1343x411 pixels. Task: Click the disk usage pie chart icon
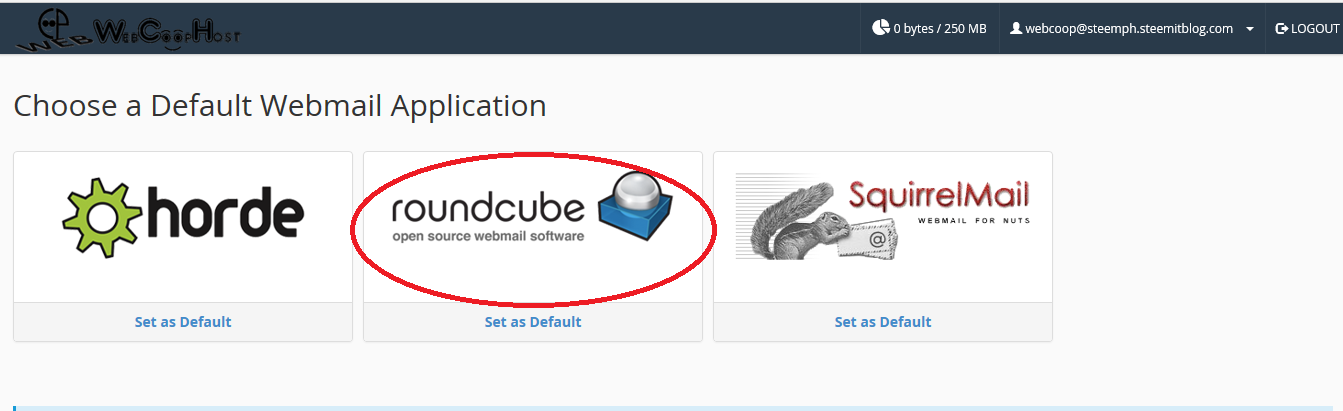[x=880, y=28]
